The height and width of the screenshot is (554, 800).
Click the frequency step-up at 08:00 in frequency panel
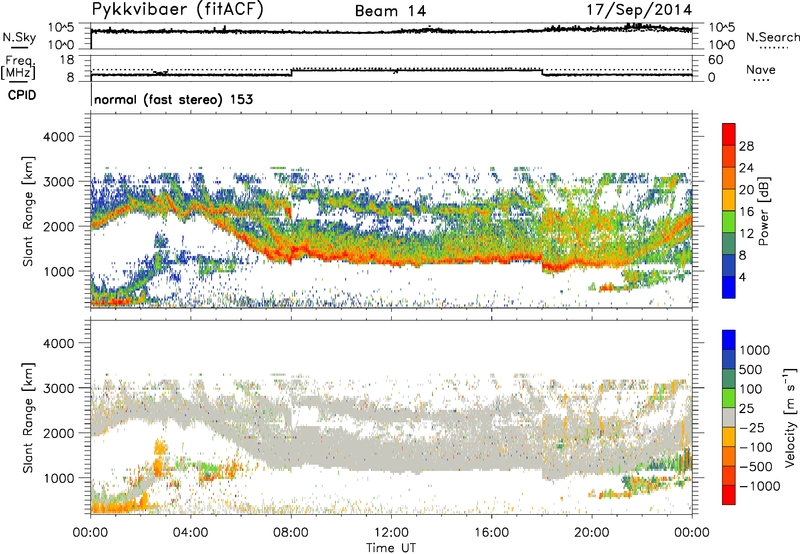point(291,72)
